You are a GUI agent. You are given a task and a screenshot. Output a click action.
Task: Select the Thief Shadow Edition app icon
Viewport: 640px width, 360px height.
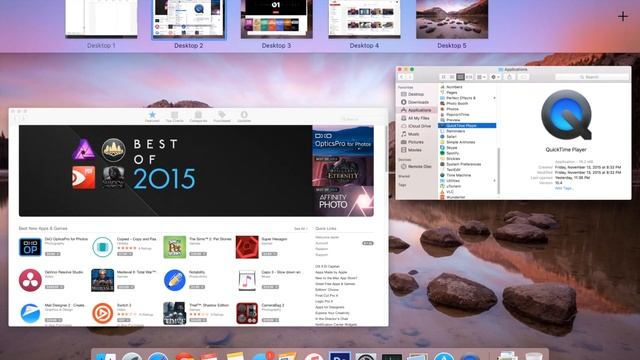click(175, 313)
